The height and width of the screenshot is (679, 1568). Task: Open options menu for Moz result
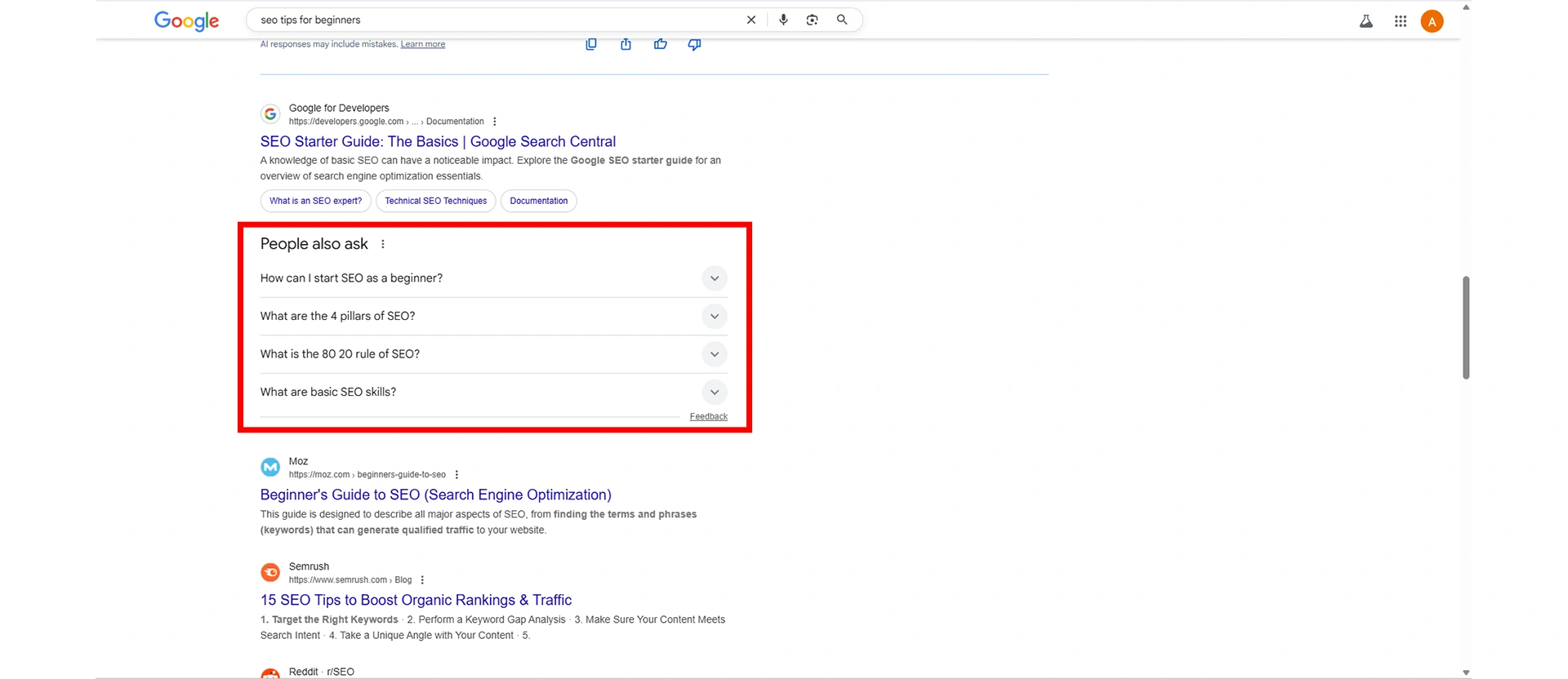coord(457,475)
